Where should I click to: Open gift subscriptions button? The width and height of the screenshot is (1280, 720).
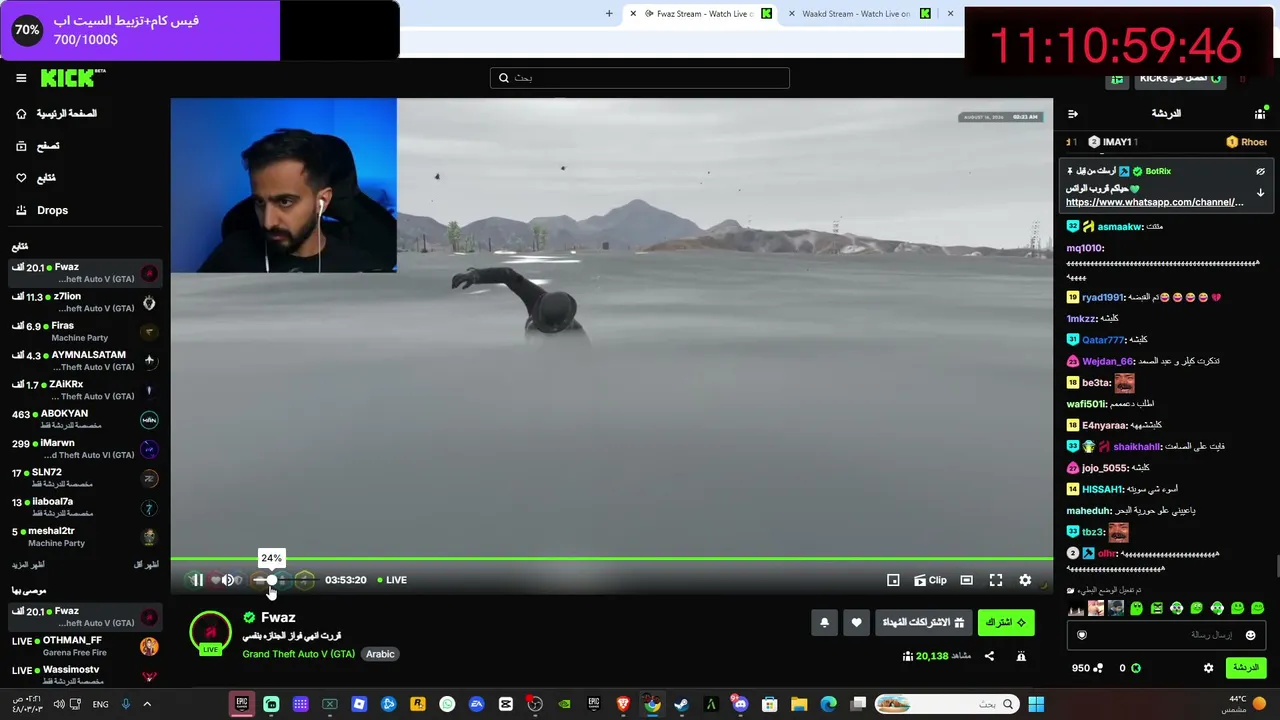click(x=923, y=623)
